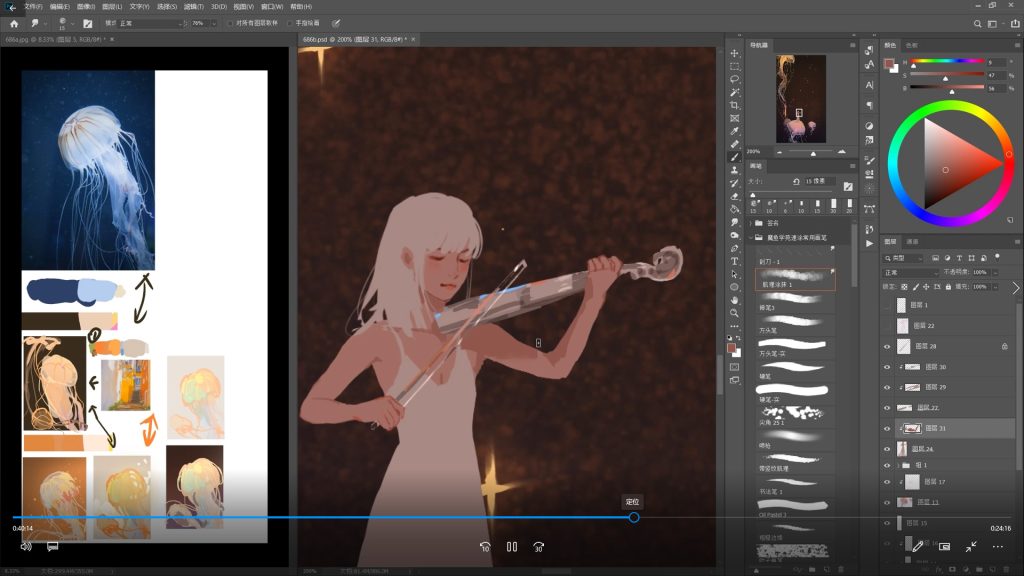
Task: Select the Zoom tool in toolbar
Action: 734,313
